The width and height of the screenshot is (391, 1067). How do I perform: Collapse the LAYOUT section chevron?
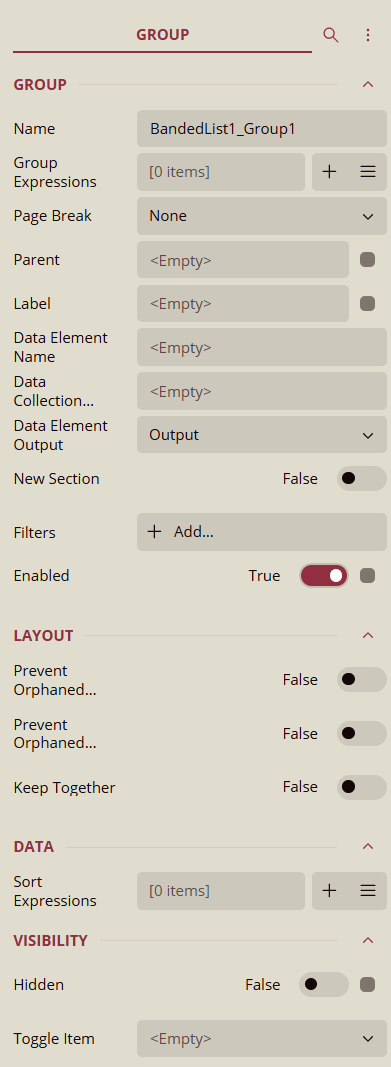[368, 636]
